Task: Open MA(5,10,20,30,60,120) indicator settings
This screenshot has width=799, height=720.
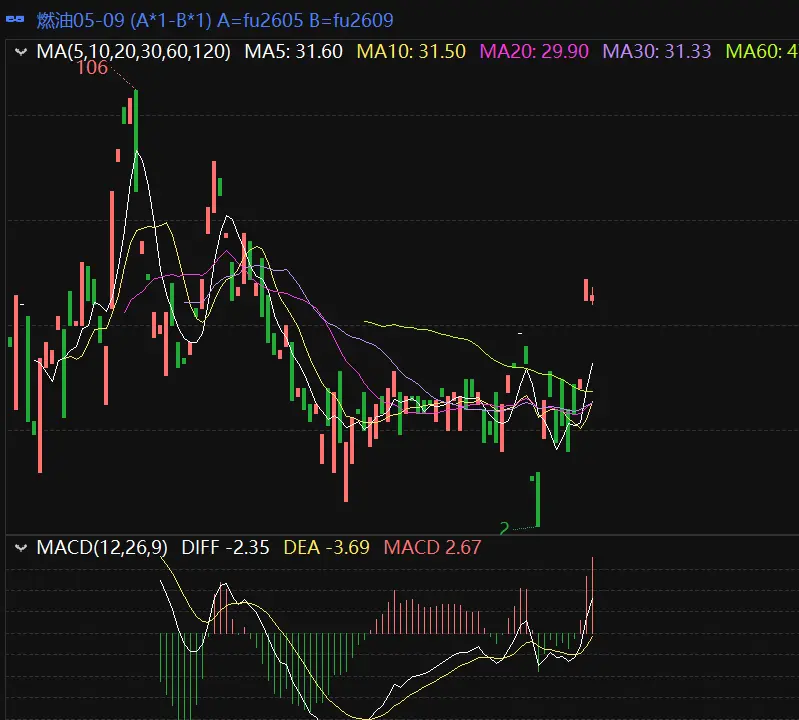Action: [133, 51]
